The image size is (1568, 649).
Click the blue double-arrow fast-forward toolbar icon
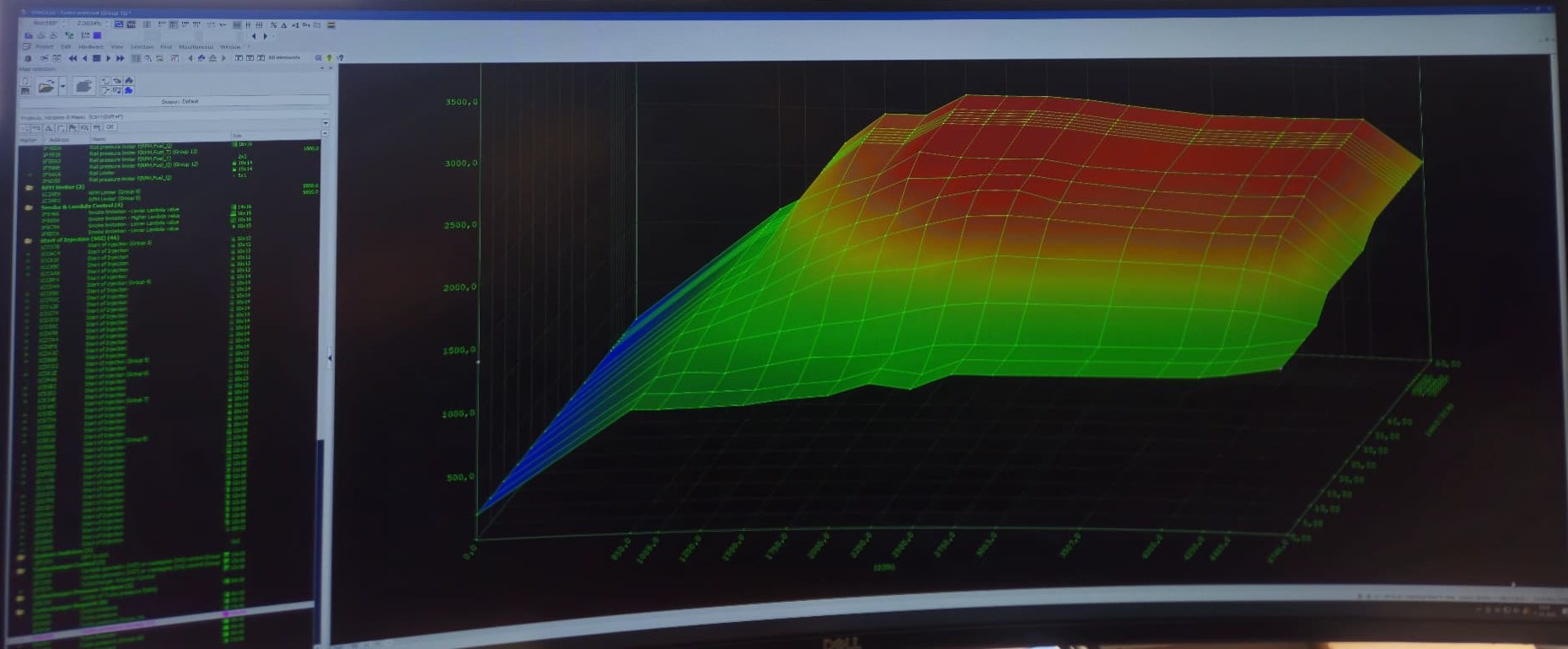pyautogui.click(x=120, y=59)
